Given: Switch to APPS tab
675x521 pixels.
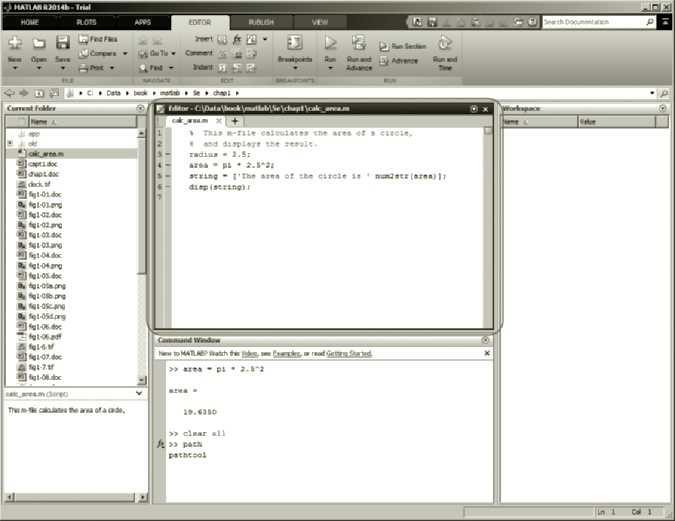Looking at the screenshot, I should click(142, 22).
